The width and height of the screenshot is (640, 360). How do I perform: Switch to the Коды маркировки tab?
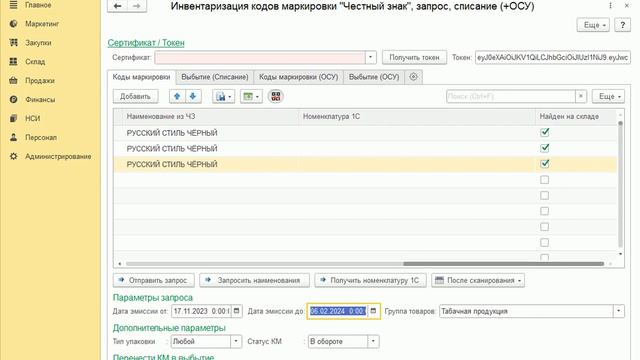(x=142, y=77)
